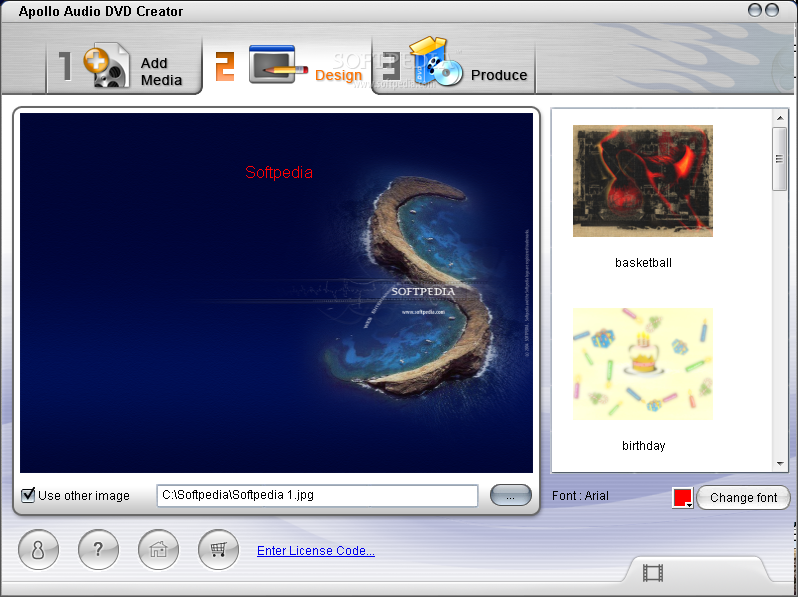The width and height of the screenshot is (798, 597).
Task: Click the Produce DVD box icon
Action: 436,62
